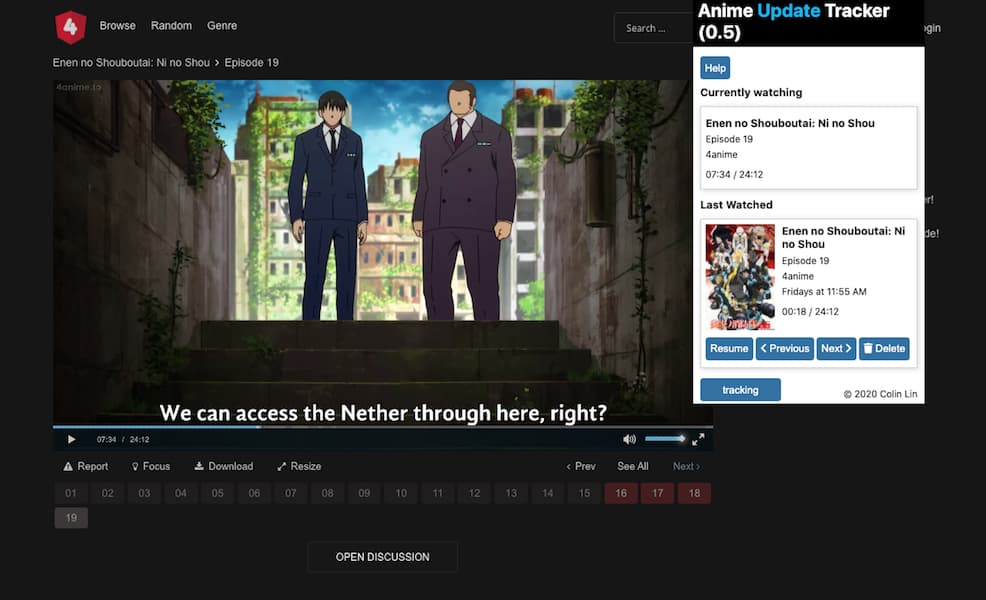
Task: Click the tracking button
Action: click(x=740, y=390)
